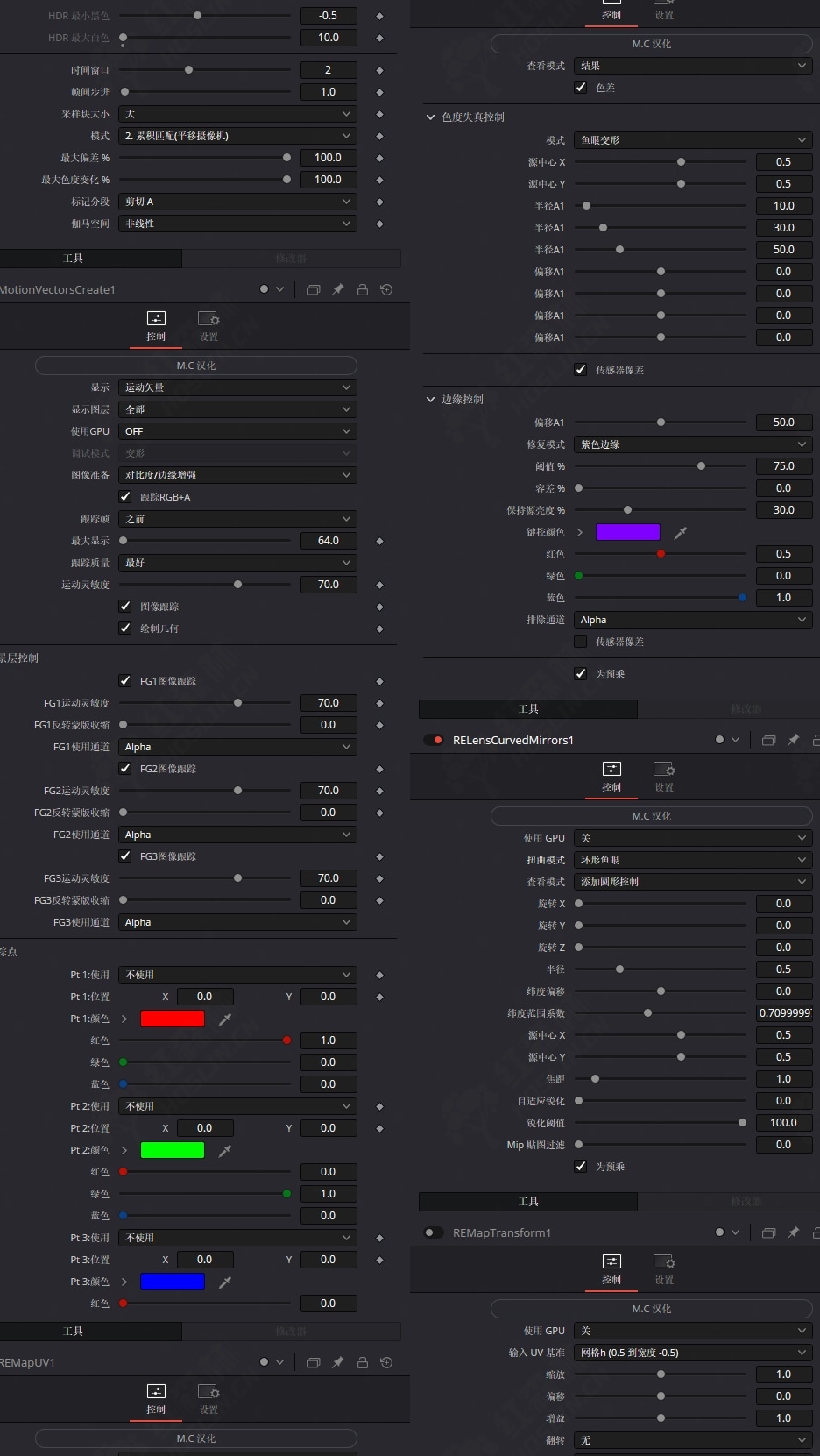Click color dot of MotionVectorsCreate1 header
Viewport: 820px width, 1456px height.
click(x=264, y=289)
